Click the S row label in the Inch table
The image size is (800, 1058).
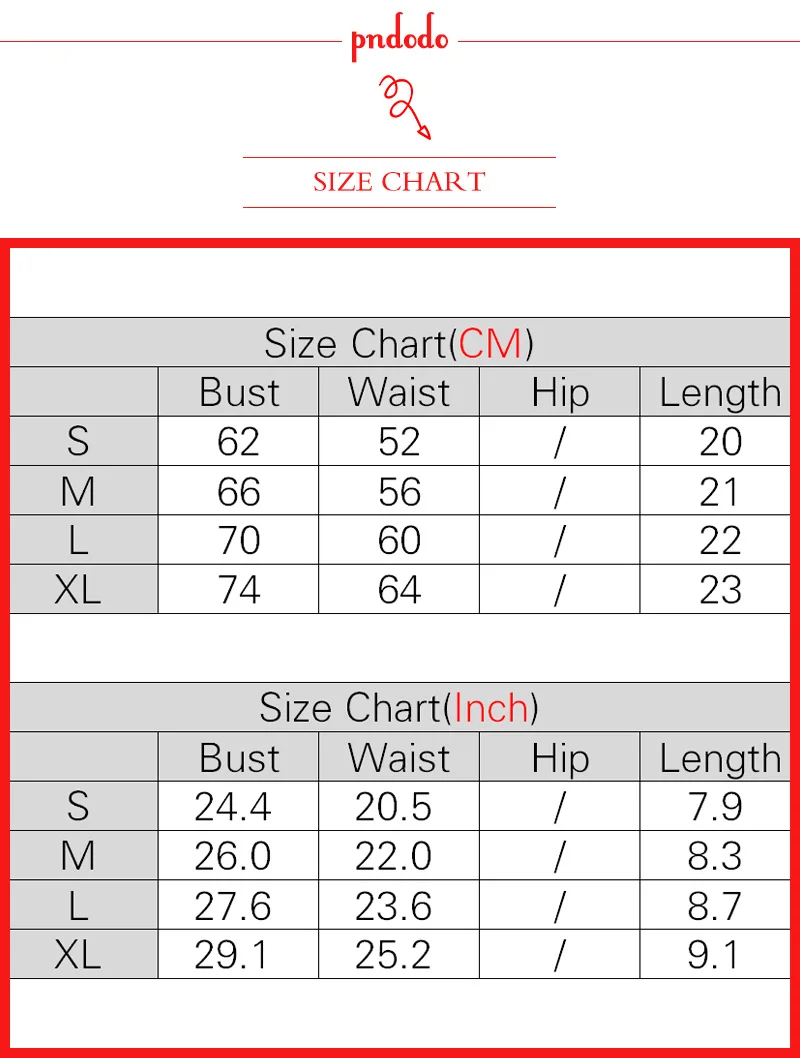click(78, 806)
